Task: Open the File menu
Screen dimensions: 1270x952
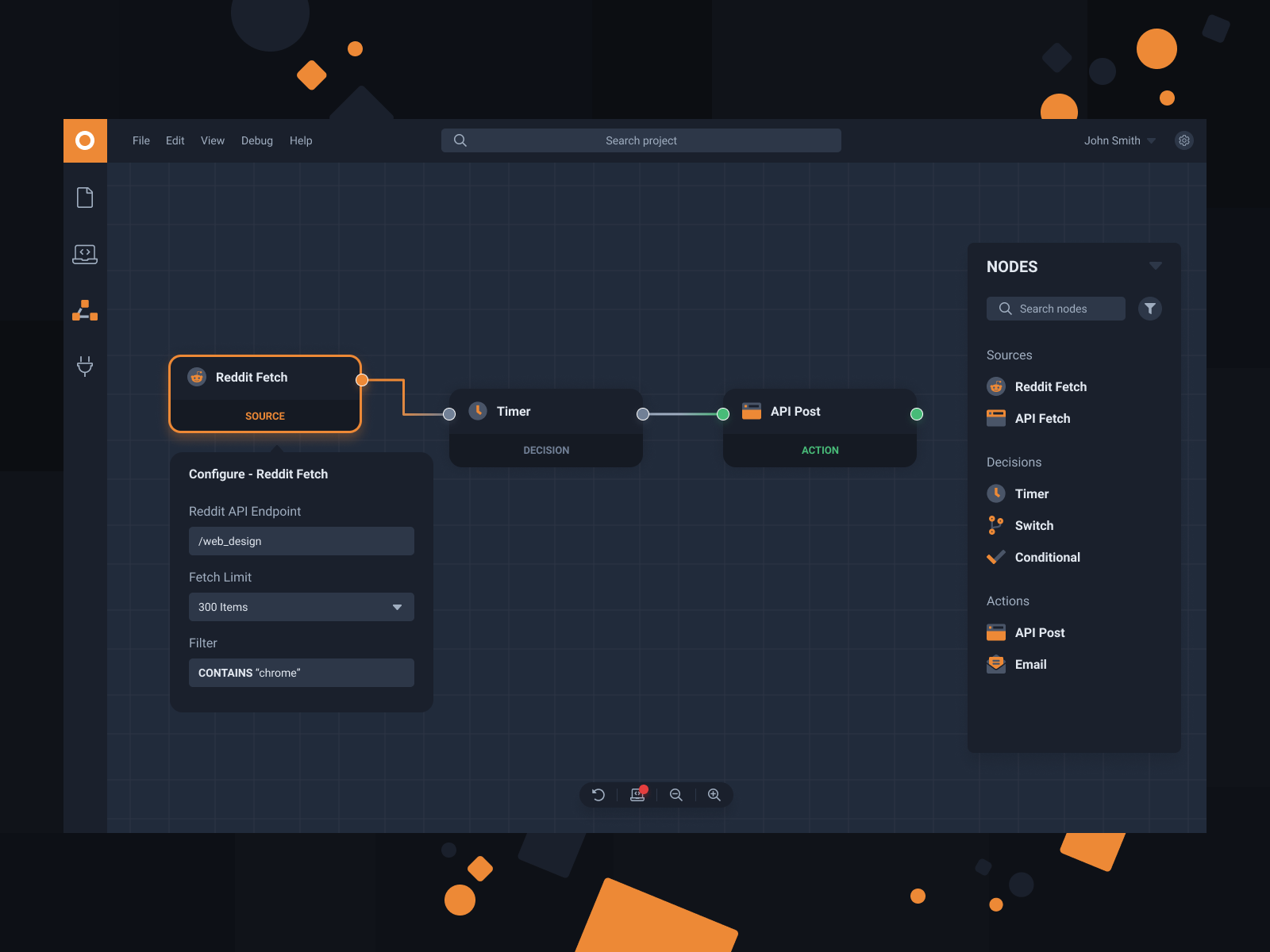Action: 141,140
